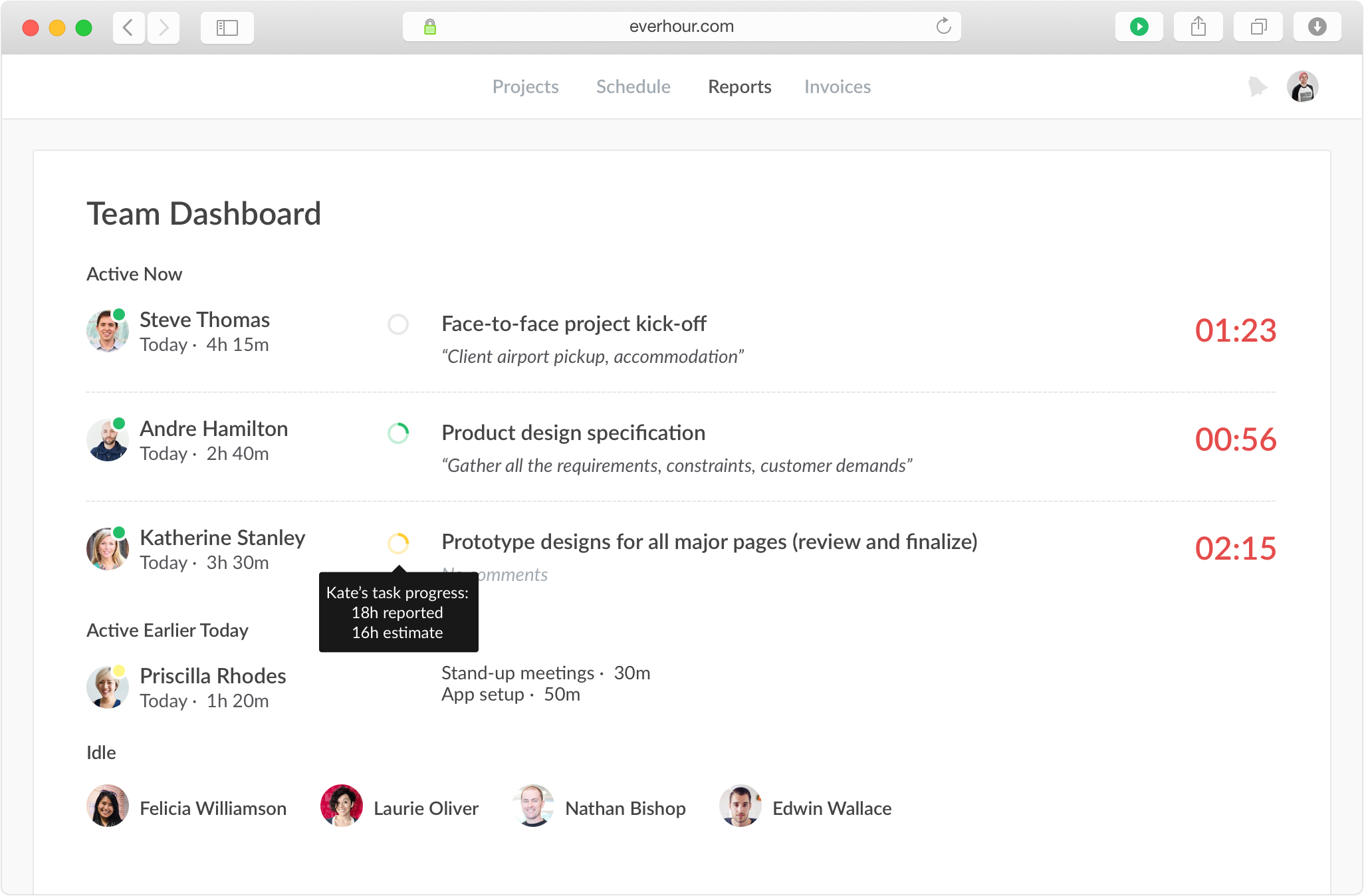
Task: Open Katherine Stanley's name
Action: tap(222, 538)
